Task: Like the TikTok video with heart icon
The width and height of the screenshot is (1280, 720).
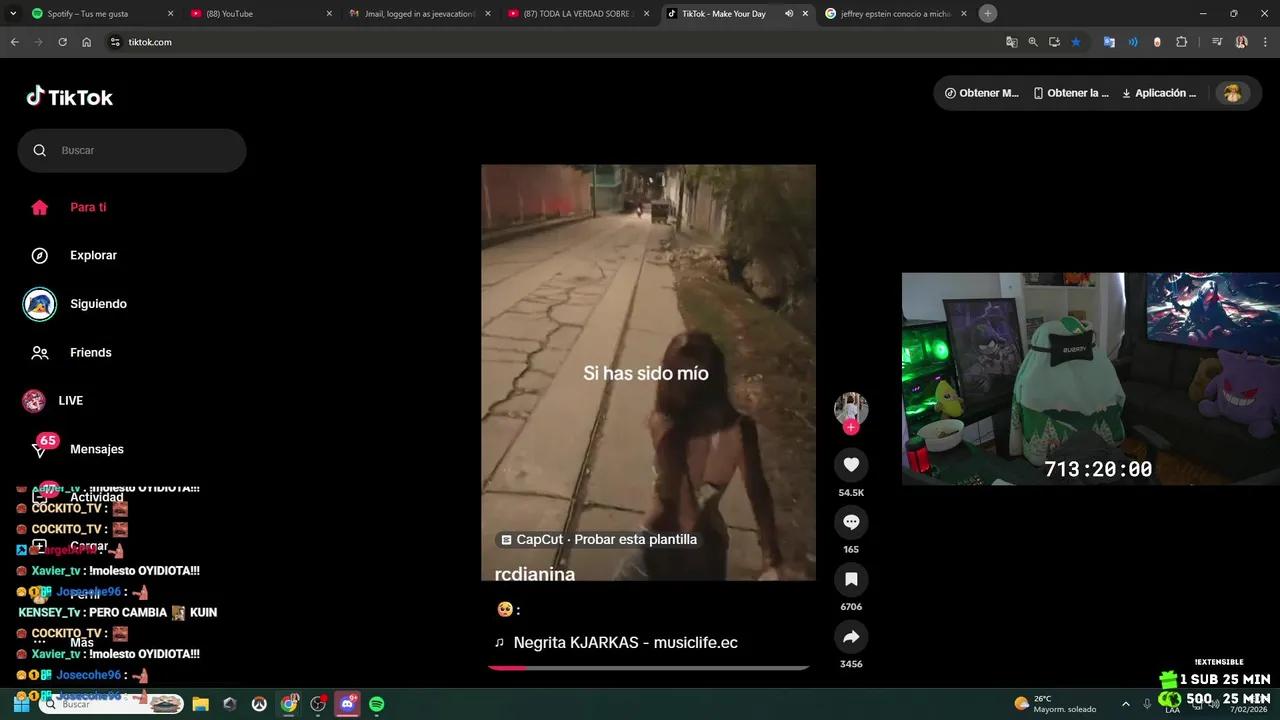Action: coord(851,464)
